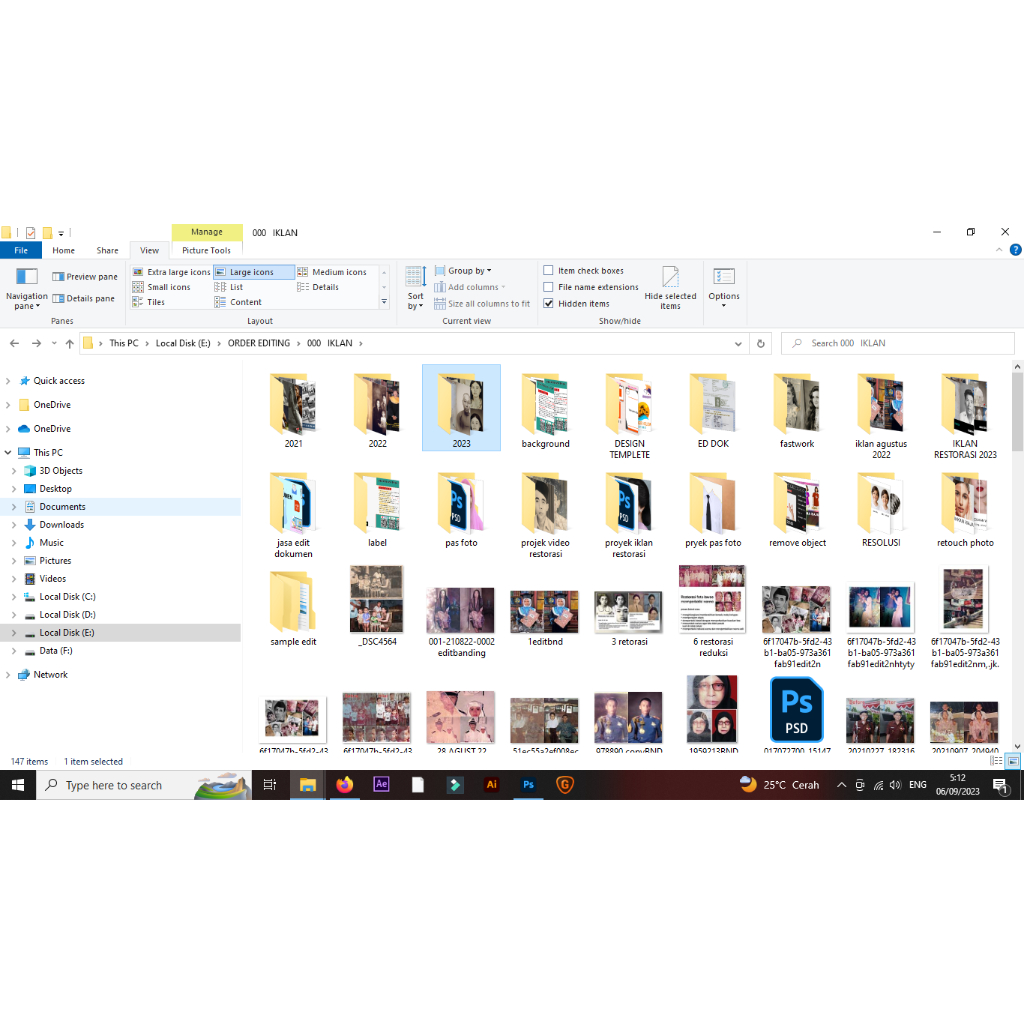Viewport: 1024px width, 1024px height.
Task: Select Large icons layout
Action: pos(253,272)
